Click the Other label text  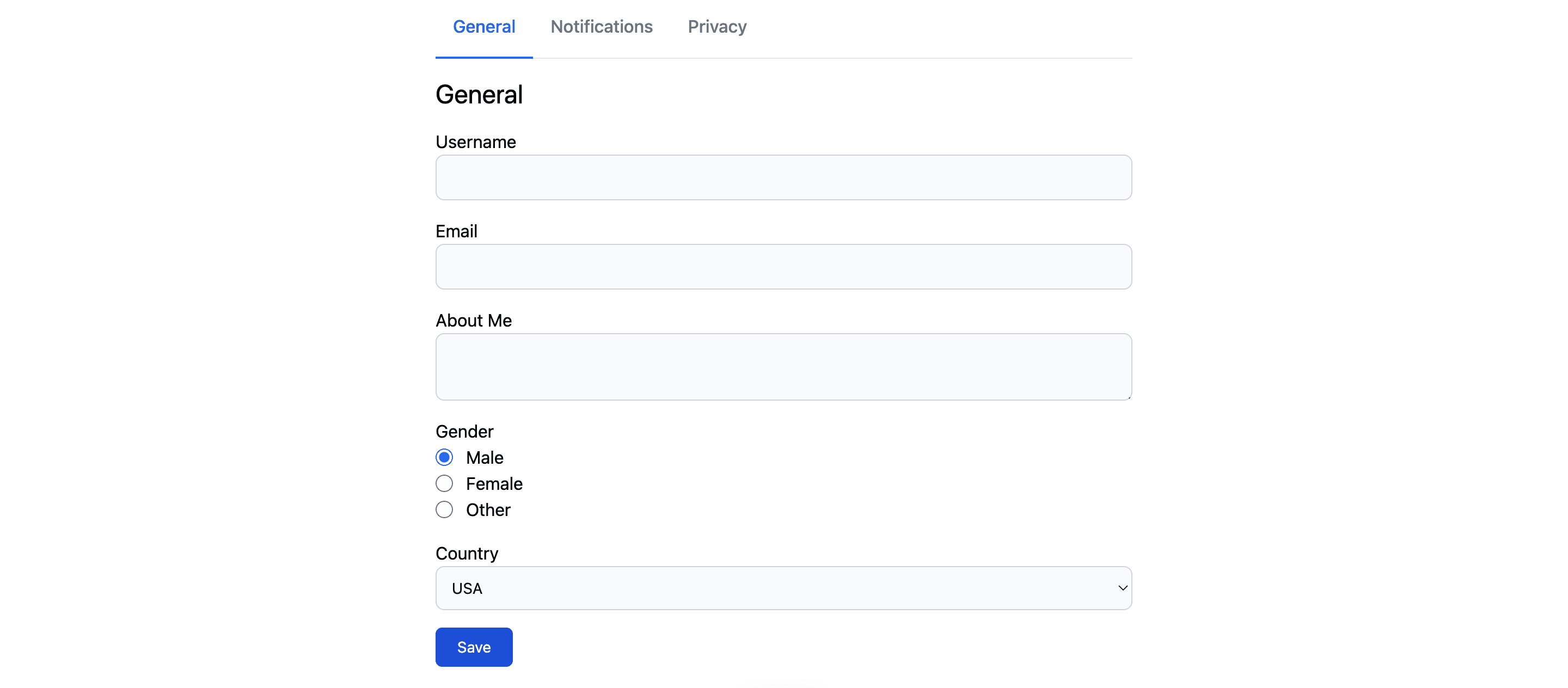tap(488, 510)
